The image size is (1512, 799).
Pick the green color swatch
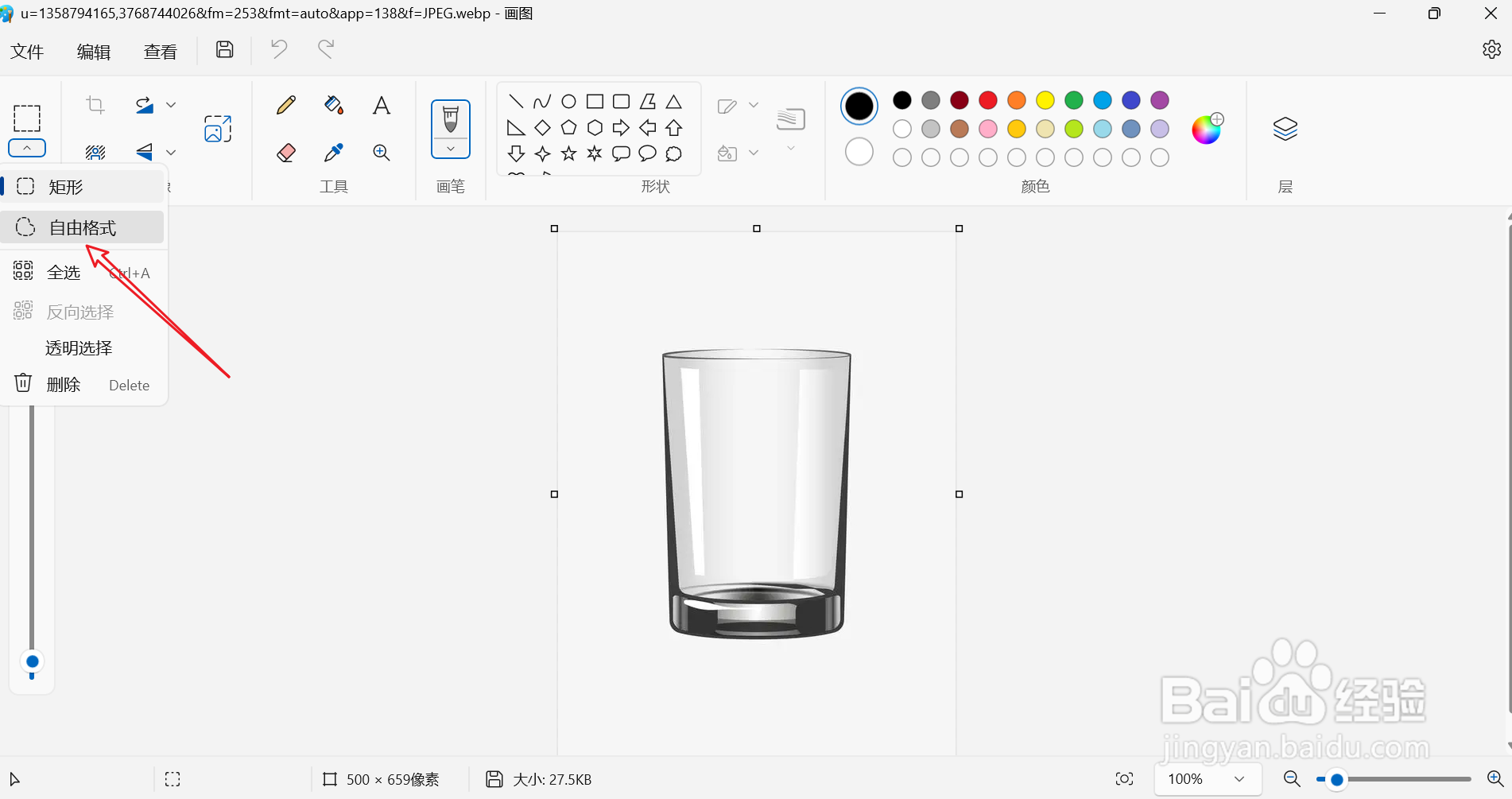(x=1074, y=100)
